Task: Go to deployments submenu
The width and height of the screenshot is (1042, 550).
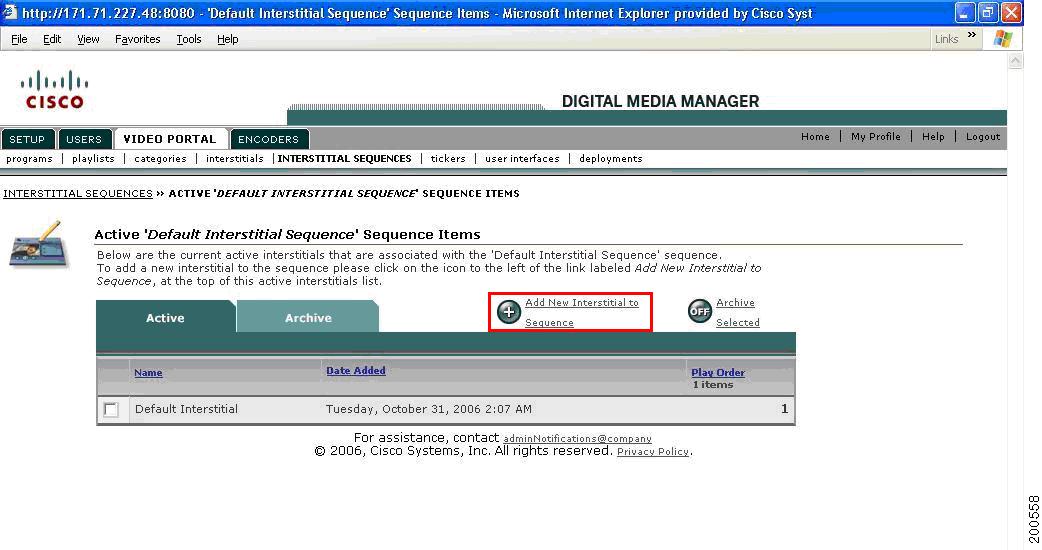Action: coord(611,159)
